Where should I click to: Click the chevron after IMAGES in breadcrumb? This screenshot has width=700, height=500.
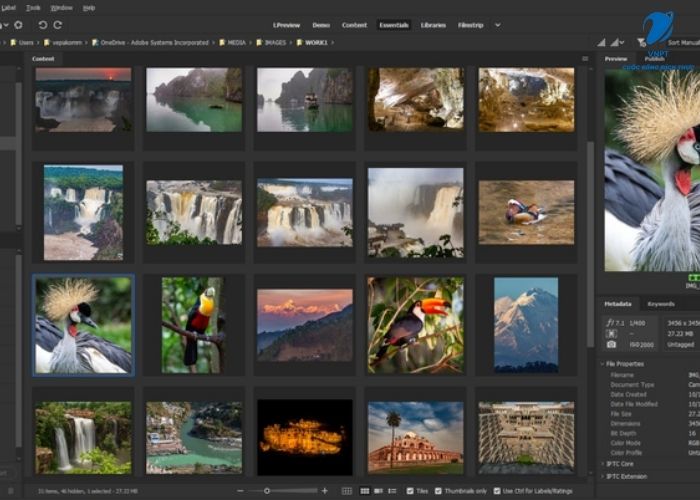(291, 42)
